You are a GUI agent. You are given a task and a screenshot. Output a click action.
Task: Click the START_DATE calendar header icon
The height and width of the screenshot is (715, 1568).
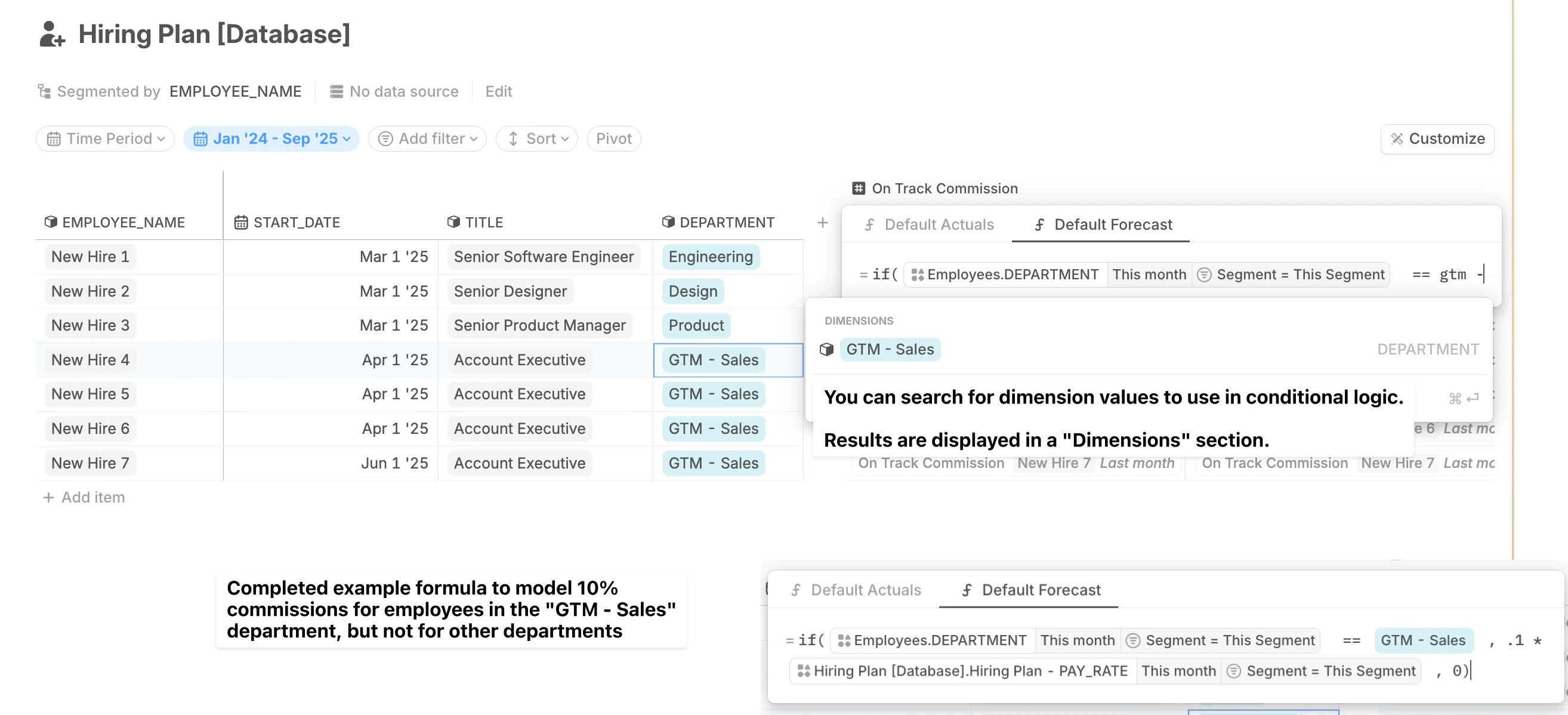click(241, 222)
